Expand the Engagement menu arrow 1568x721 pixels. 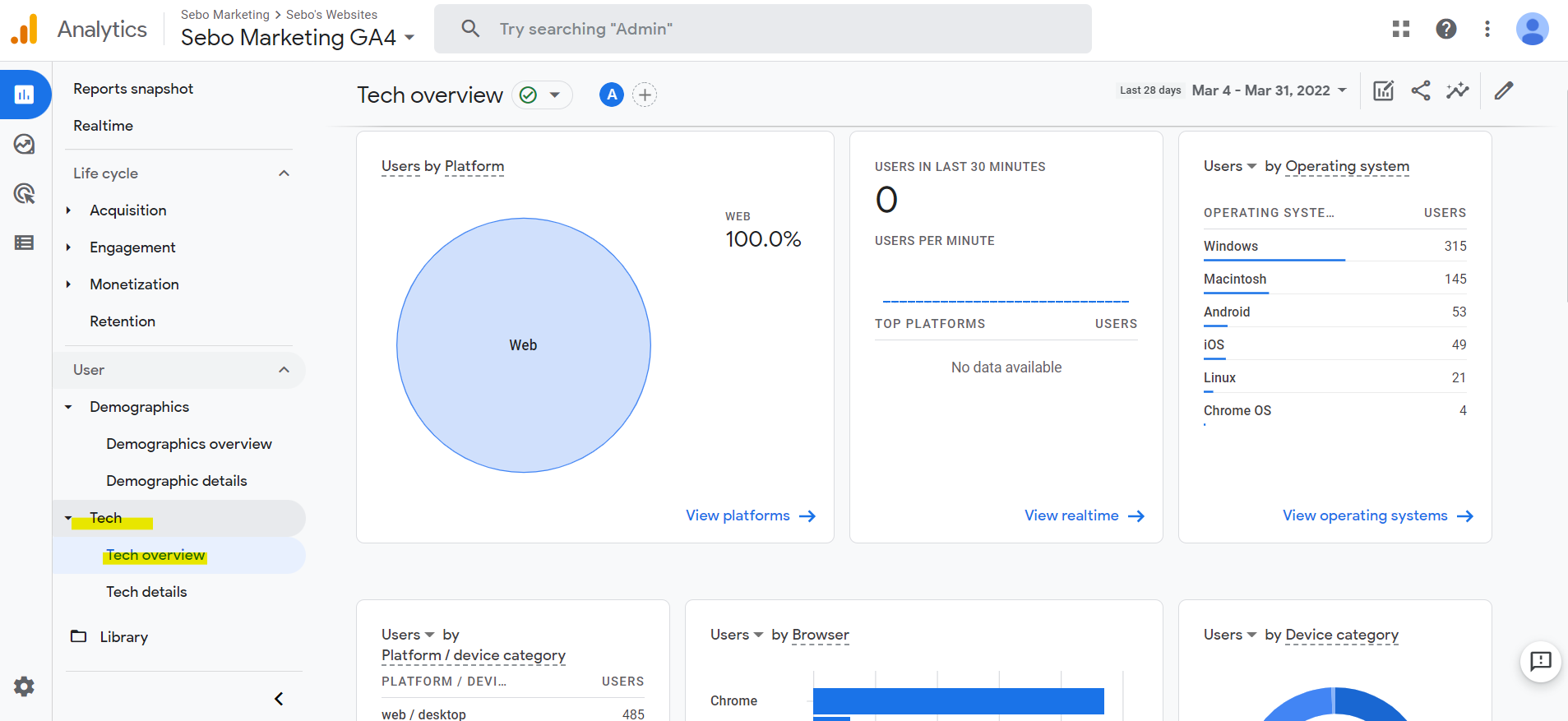tap(68, 247)
